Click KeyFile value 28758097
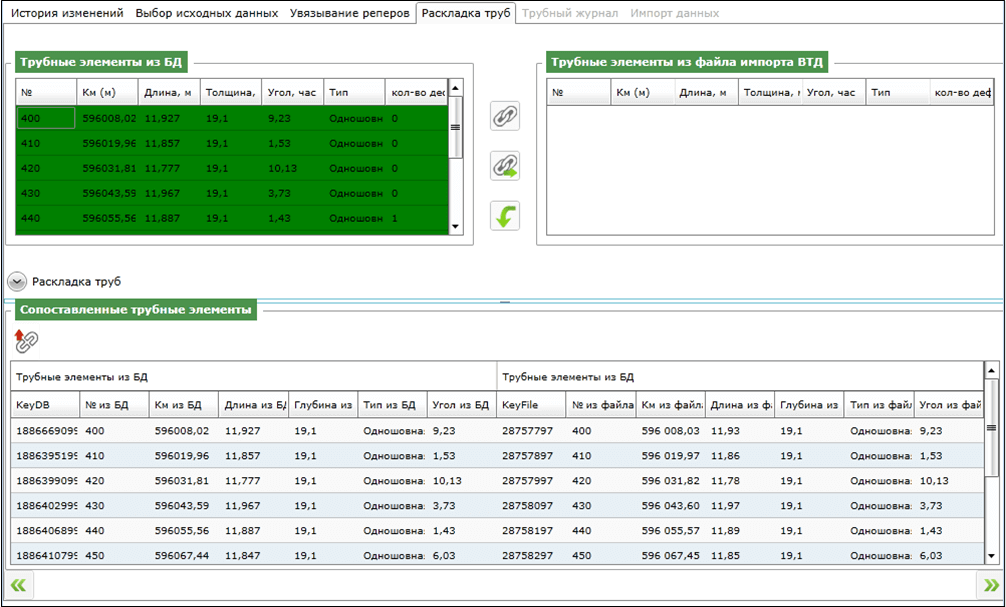Viewport: 1006px width, 607px height. click(x=527, y=506)
